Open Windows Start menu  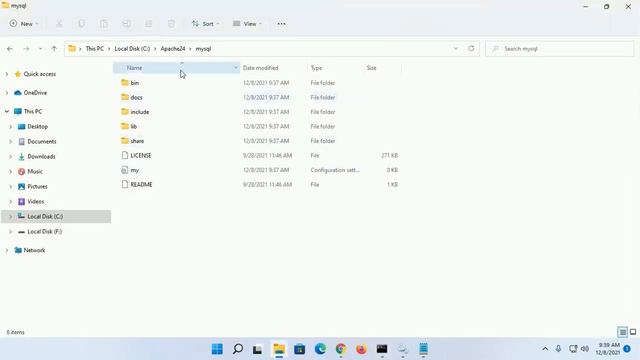(217, 349)
